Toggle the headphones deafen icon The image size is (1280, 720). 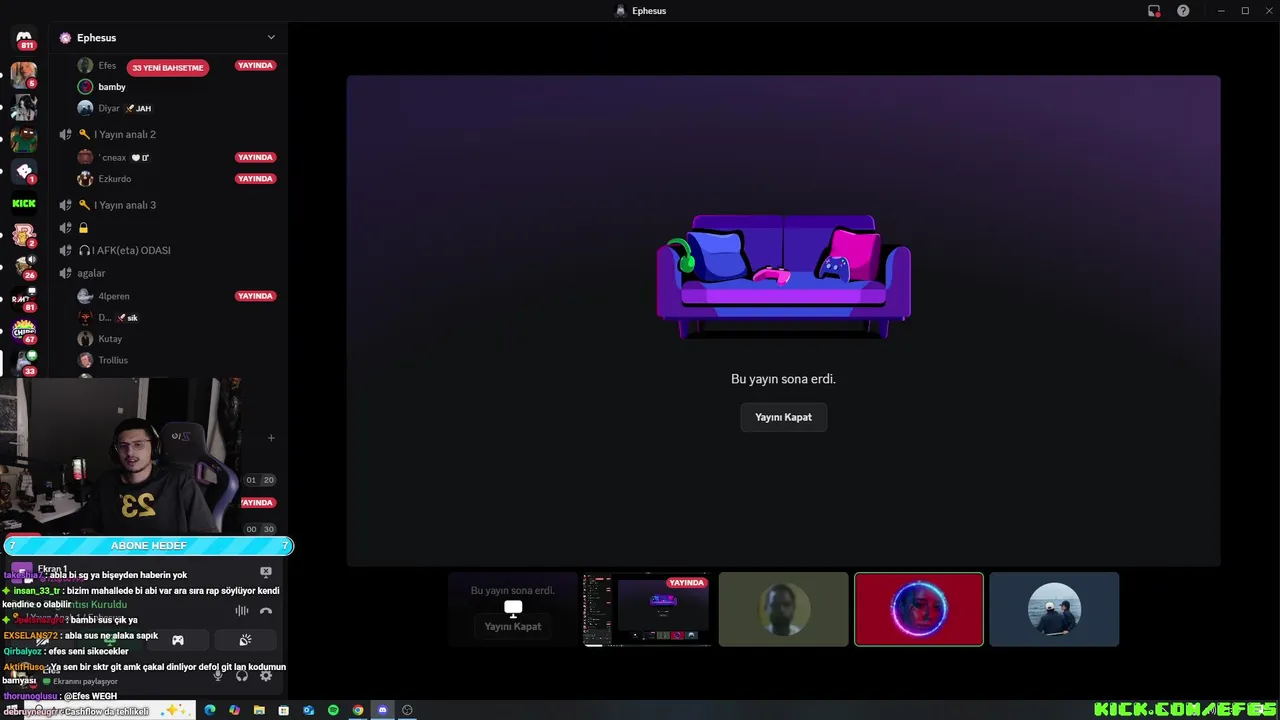[242, 676]
